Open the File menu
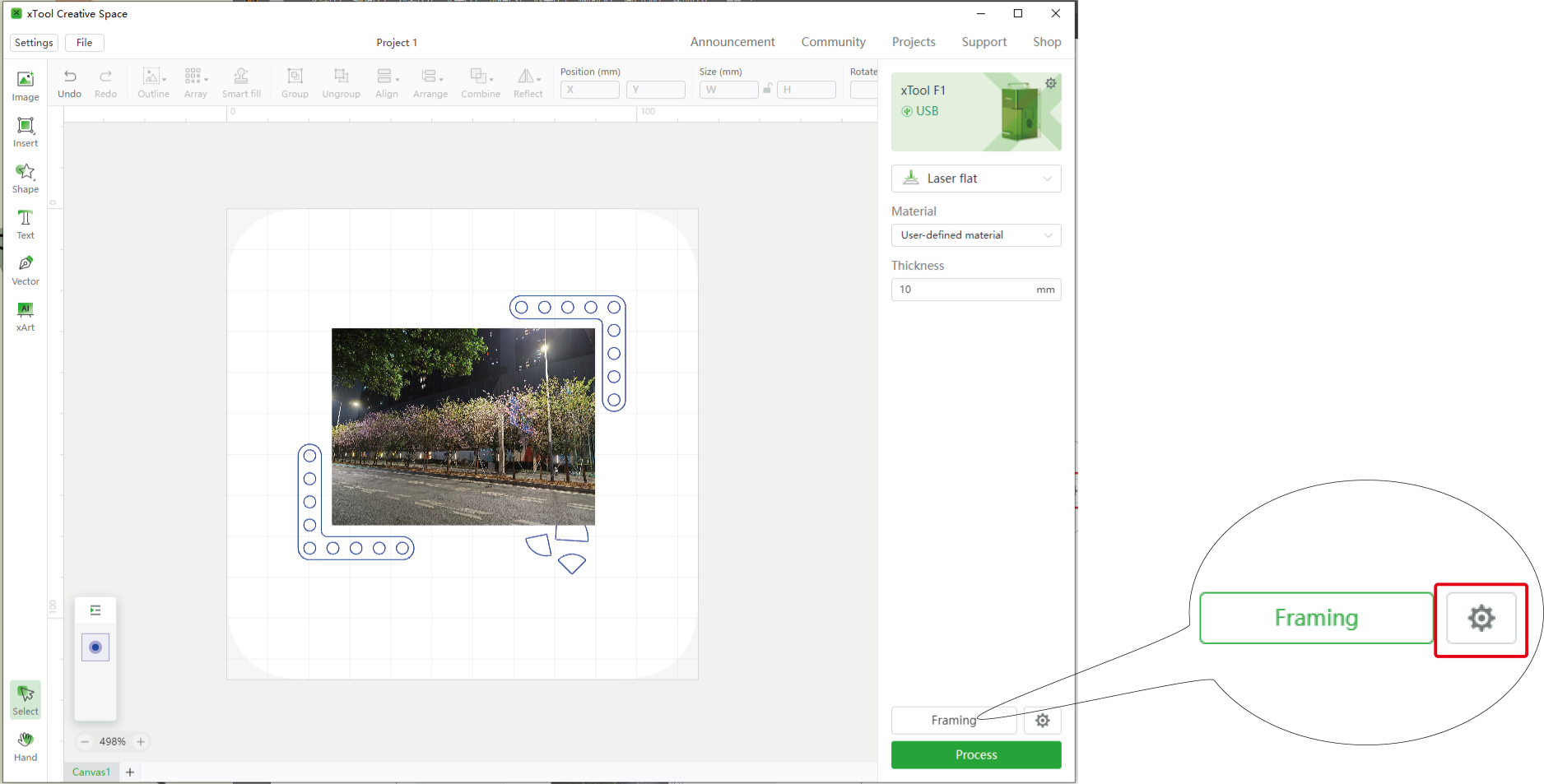Image resolution: width=1544 pixels, height=784 pixels. point(84,43)
